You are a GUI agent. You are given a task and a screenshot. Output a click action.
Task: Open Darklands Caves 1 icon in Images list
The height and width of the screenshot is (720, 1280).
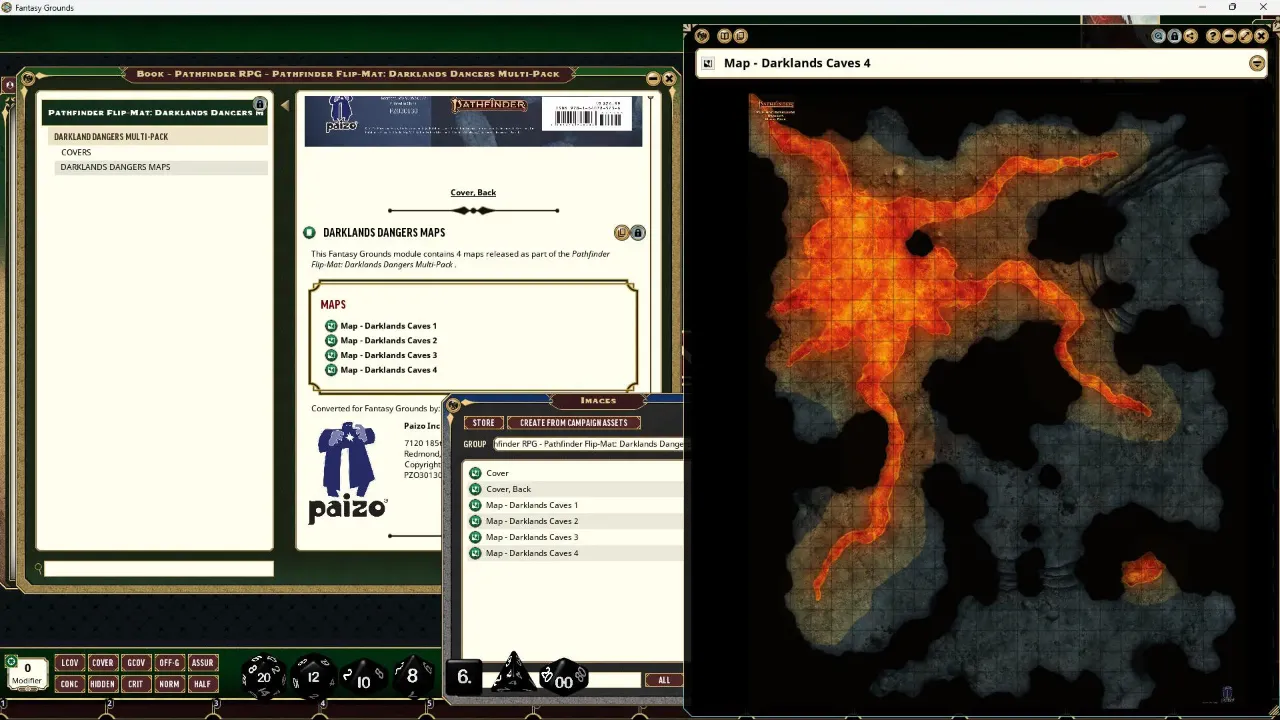(x=475, y=505)
